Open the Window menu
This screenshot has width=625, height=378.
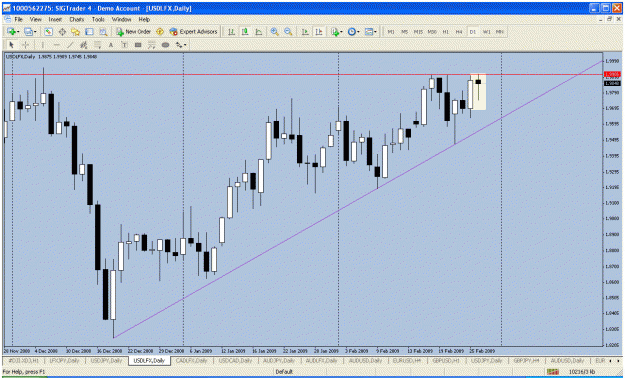click(121, 19)
